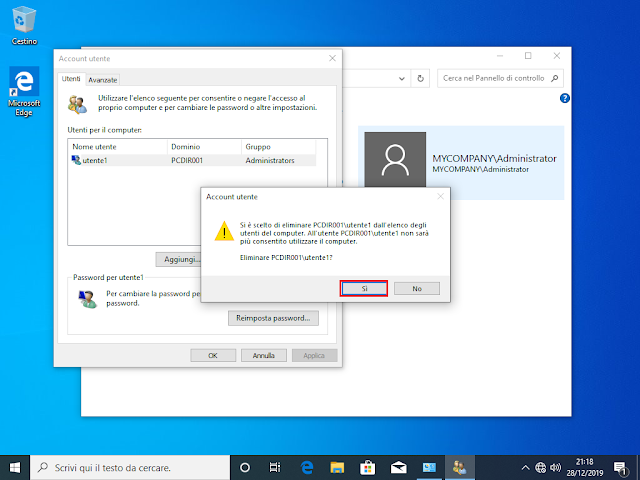
Task: Click the utente1 user icon in list
Action: (x=76, y=160)
